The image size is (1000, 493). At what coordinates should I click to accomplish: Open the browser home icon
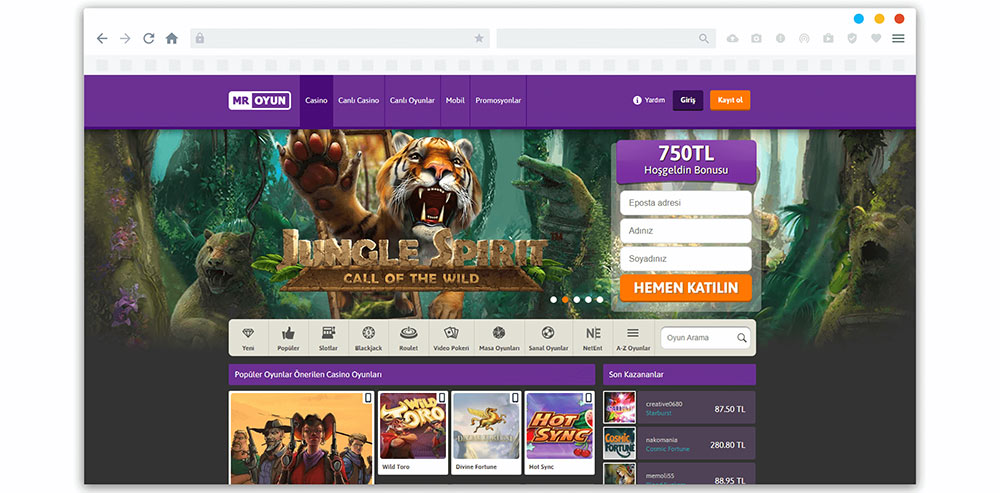(172, 38)
